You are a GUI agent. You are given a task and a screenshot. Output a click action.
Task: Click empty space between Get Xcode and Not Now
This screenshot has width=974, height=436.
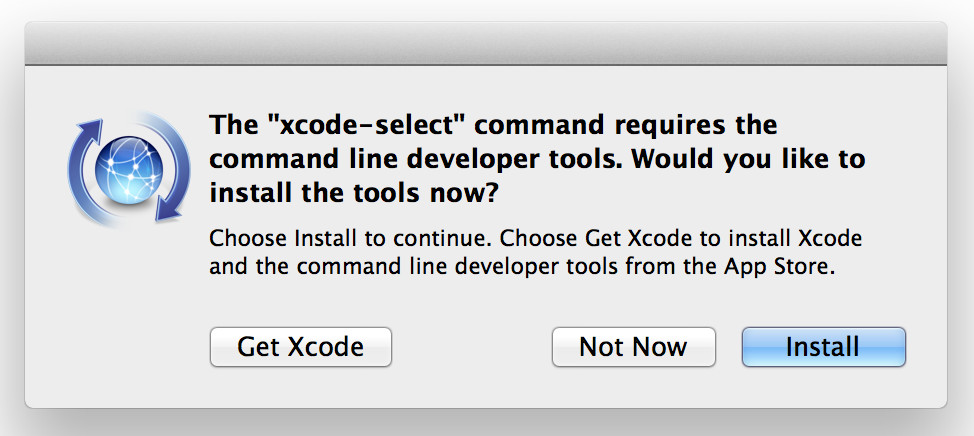coord(472,347)
